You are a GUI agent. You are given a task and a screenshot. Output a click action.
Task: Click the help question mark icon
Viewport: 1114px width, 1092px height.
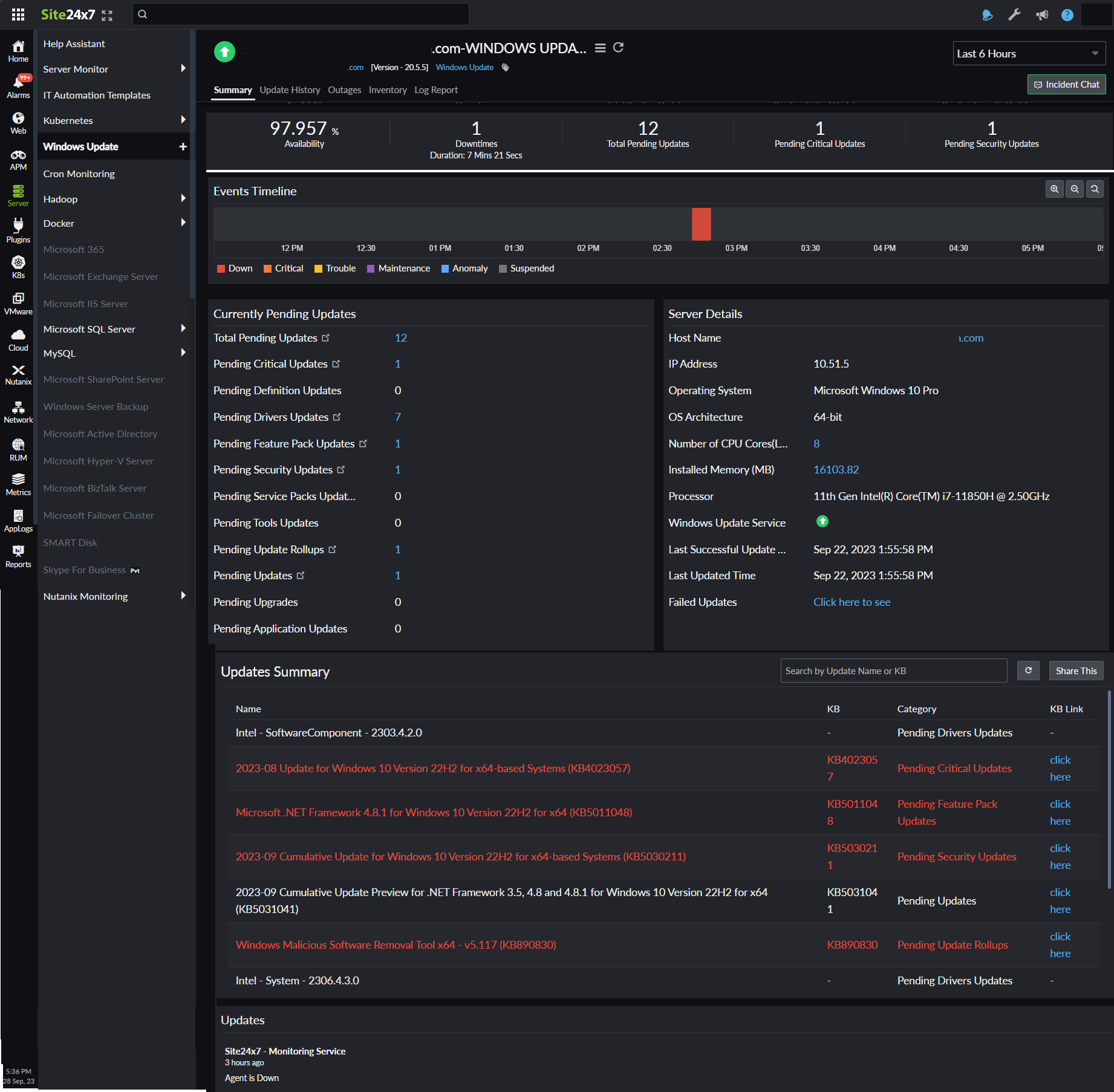(1067, 14)
